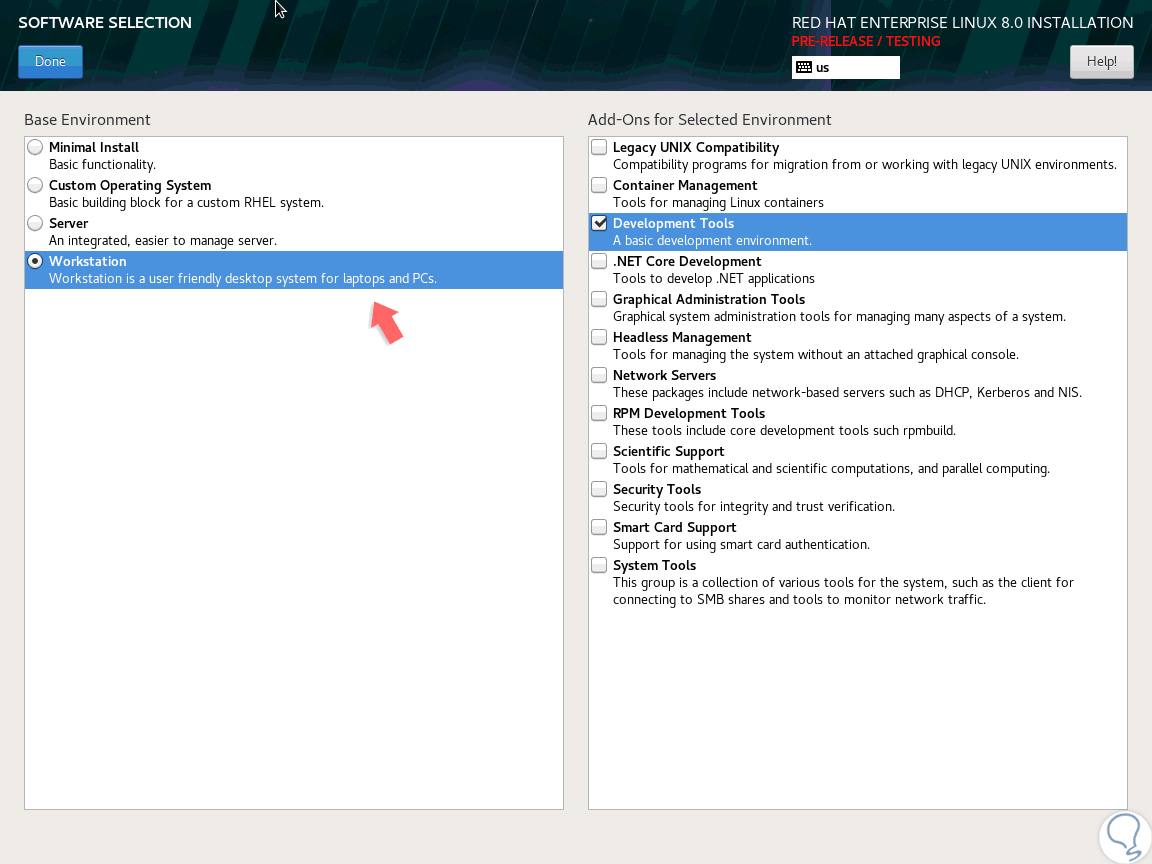Click Scientific Support description about parallel computing
This screenshot has height=864, width=1152.
[x=831, y=469]
